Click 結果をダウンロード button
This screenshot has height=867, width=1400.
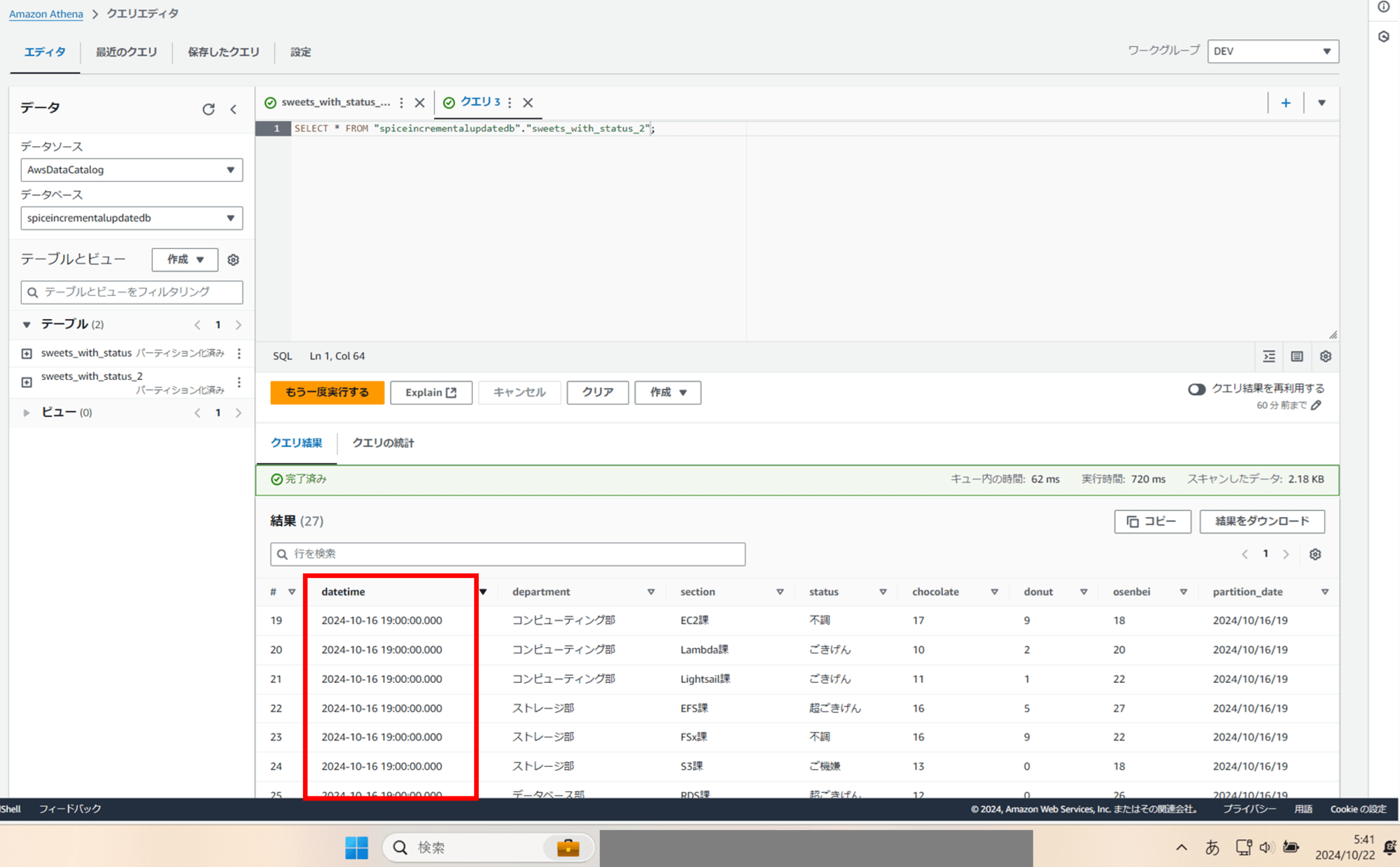tap(1262, 521)
